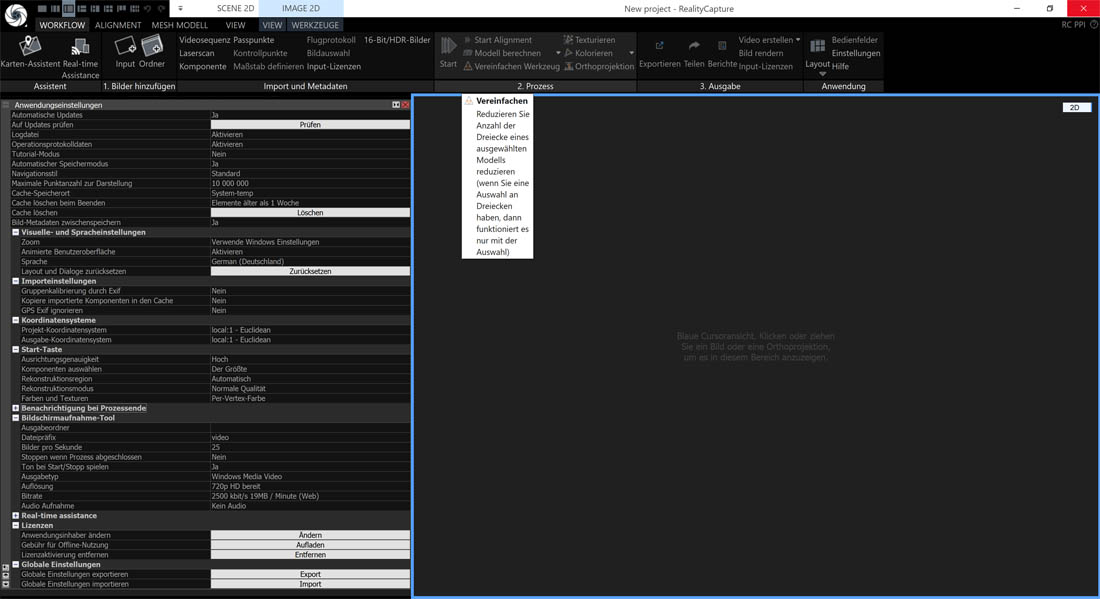Select the highlighted third layout preset in the title bar

click(68, 8)
